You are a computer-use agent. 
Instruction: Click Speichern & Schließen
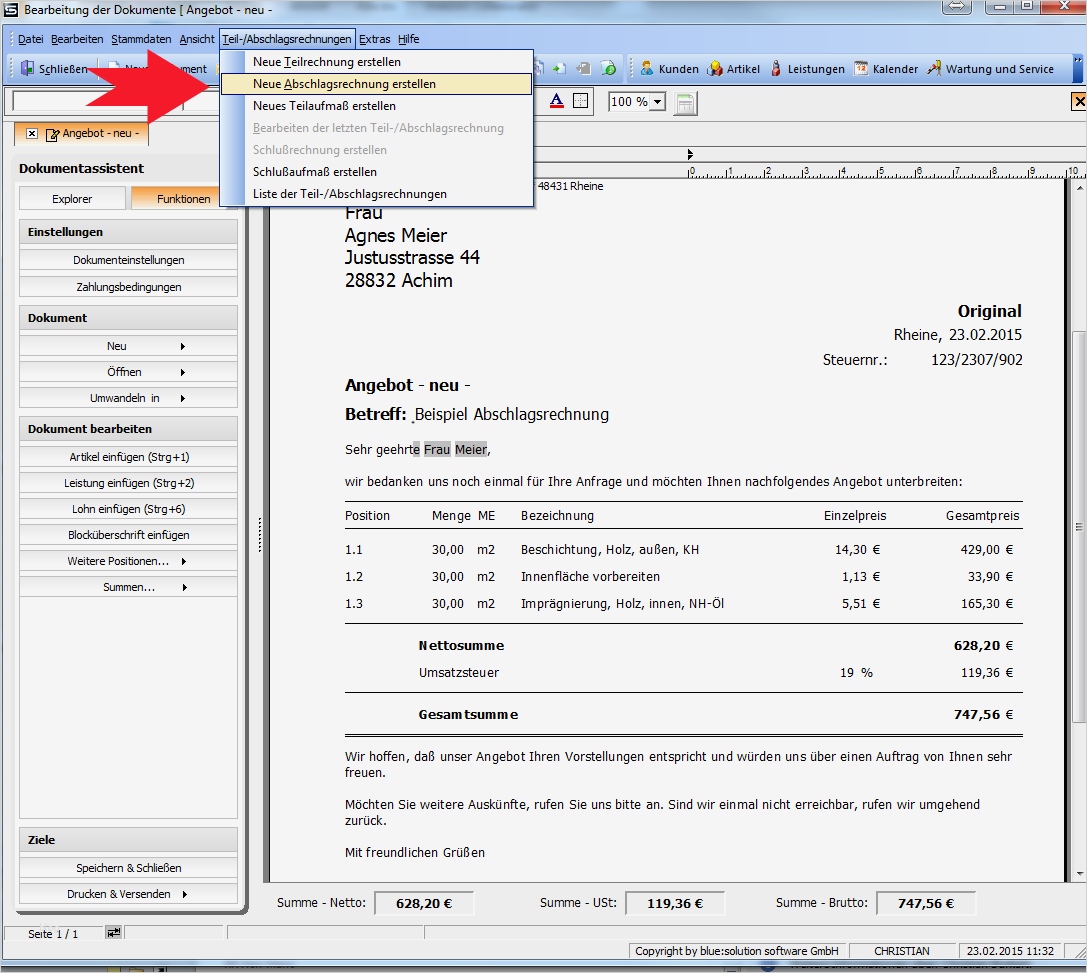[128, 868]
